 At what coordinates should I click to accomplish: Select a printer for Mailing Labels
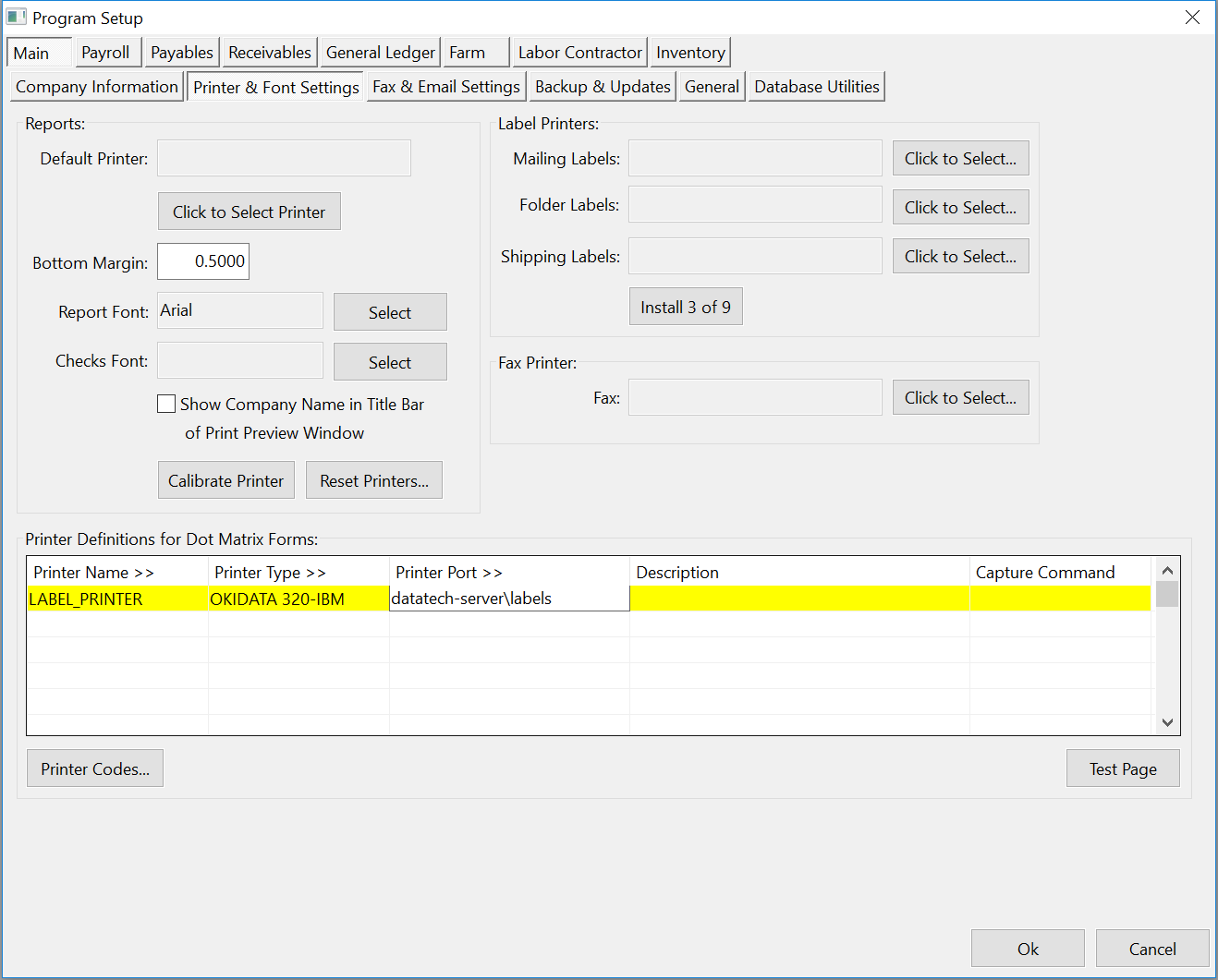tap(959, 159)
